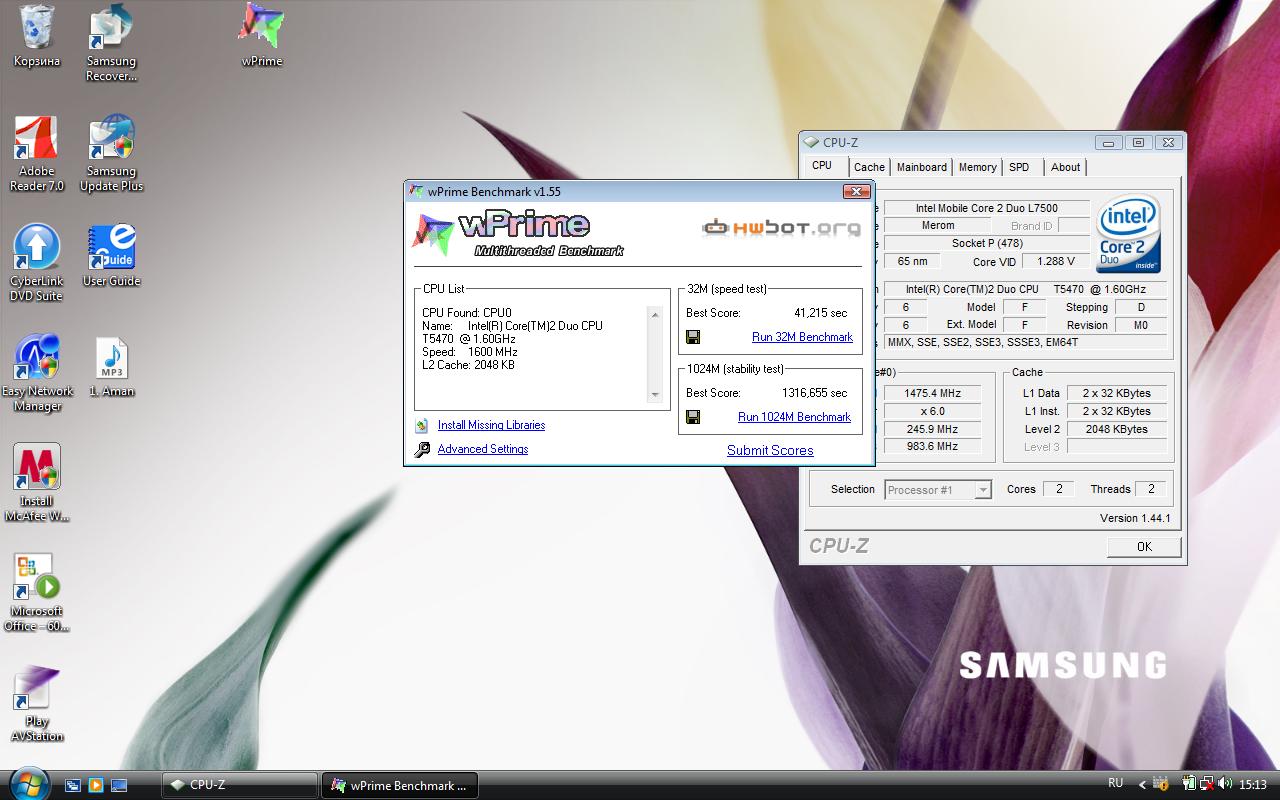
Task: Click the Install Missing Libraries icon
Action: [422, 425]
